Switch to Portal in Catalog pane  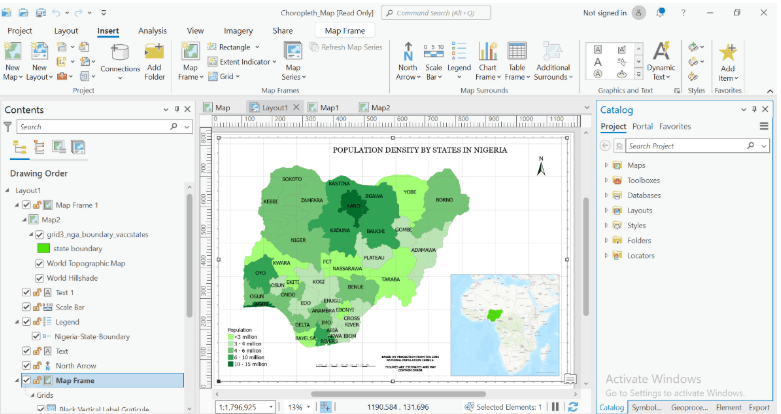[x=642, y=127]
